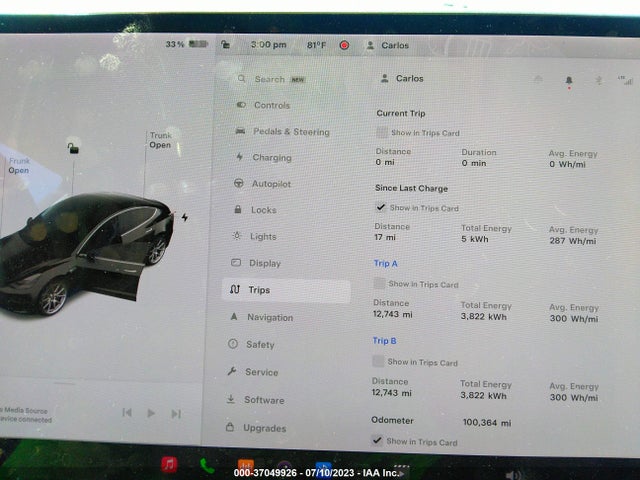Viewport: 640px width, 480px height.
Task: Tap the 3:00 pm clock
Action: pos(269,44)
